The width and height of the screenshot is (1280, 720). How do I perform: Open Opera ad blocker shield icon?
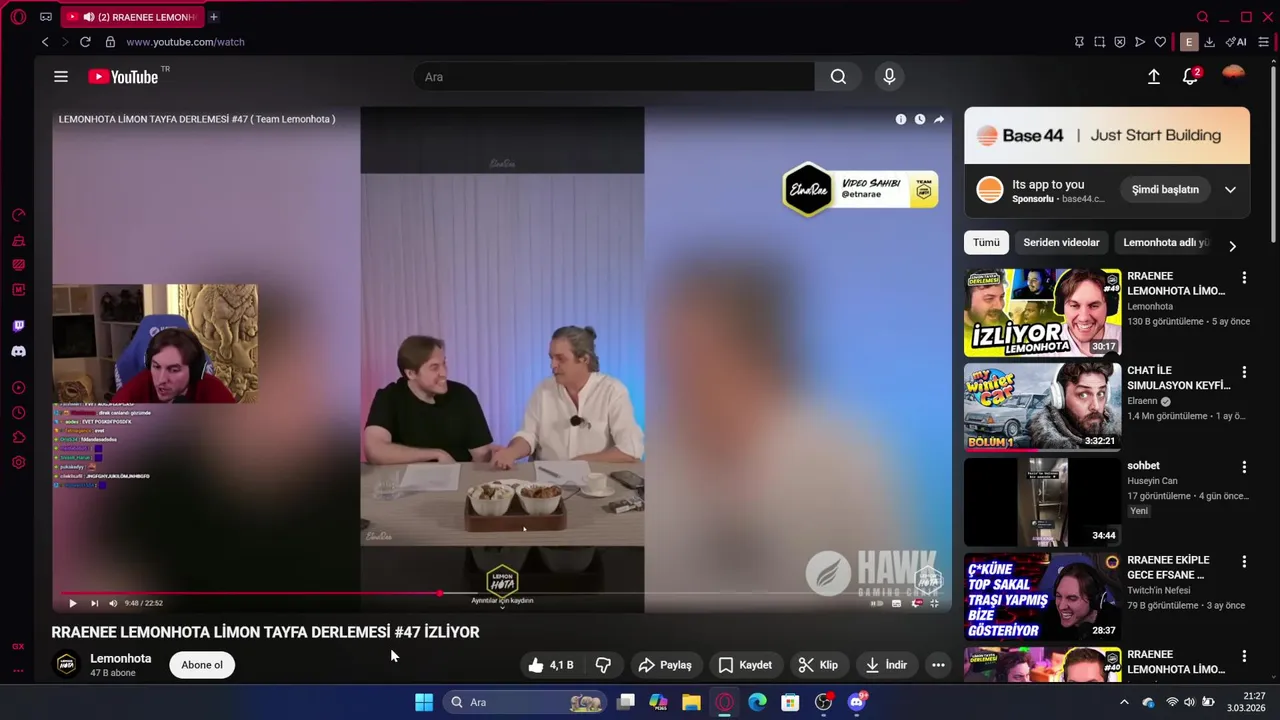coord(1119,42)
